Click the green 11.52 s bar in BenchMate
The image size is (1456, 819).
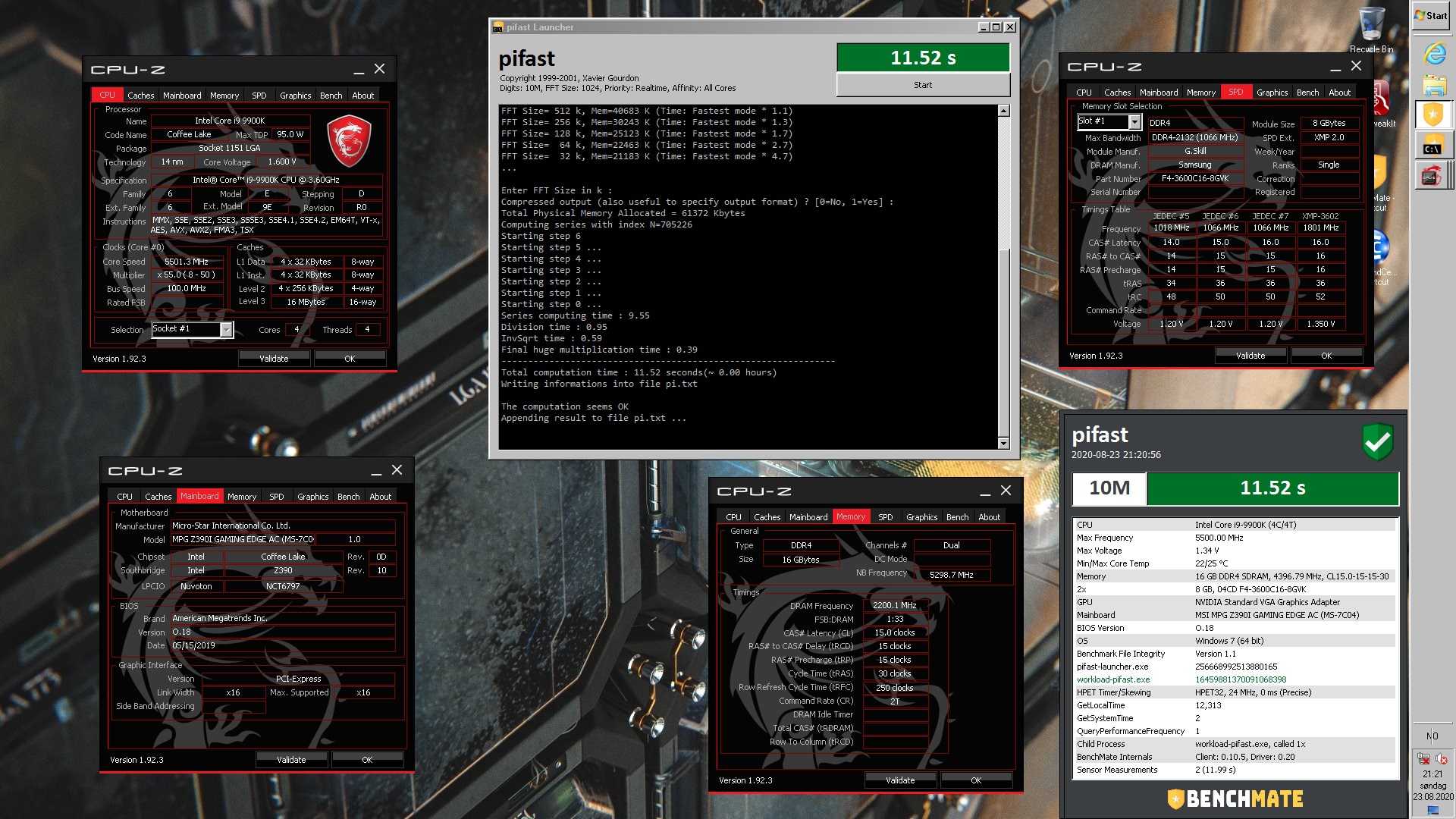[x=1272, y=488]
